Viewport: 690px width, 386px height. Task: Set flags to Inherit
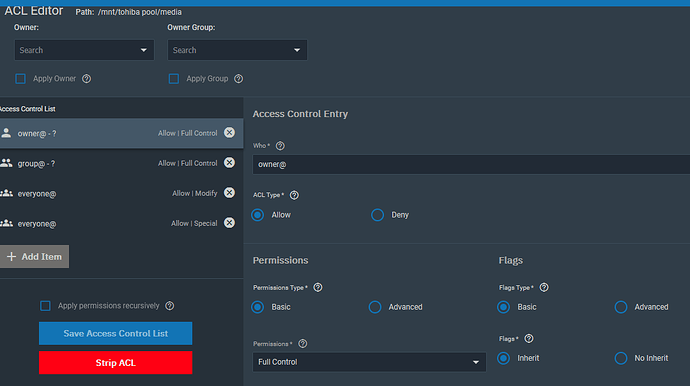(x=503, y=358)
